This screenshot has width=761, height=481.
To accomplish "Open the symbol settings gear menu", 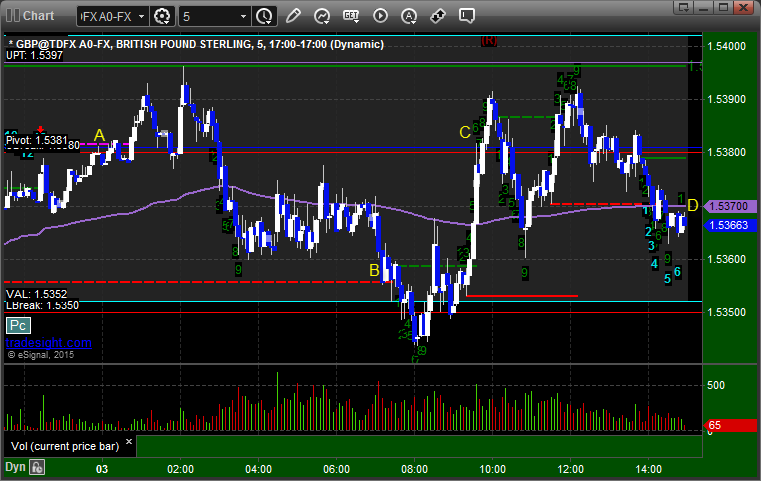I will tap(162, 17).
